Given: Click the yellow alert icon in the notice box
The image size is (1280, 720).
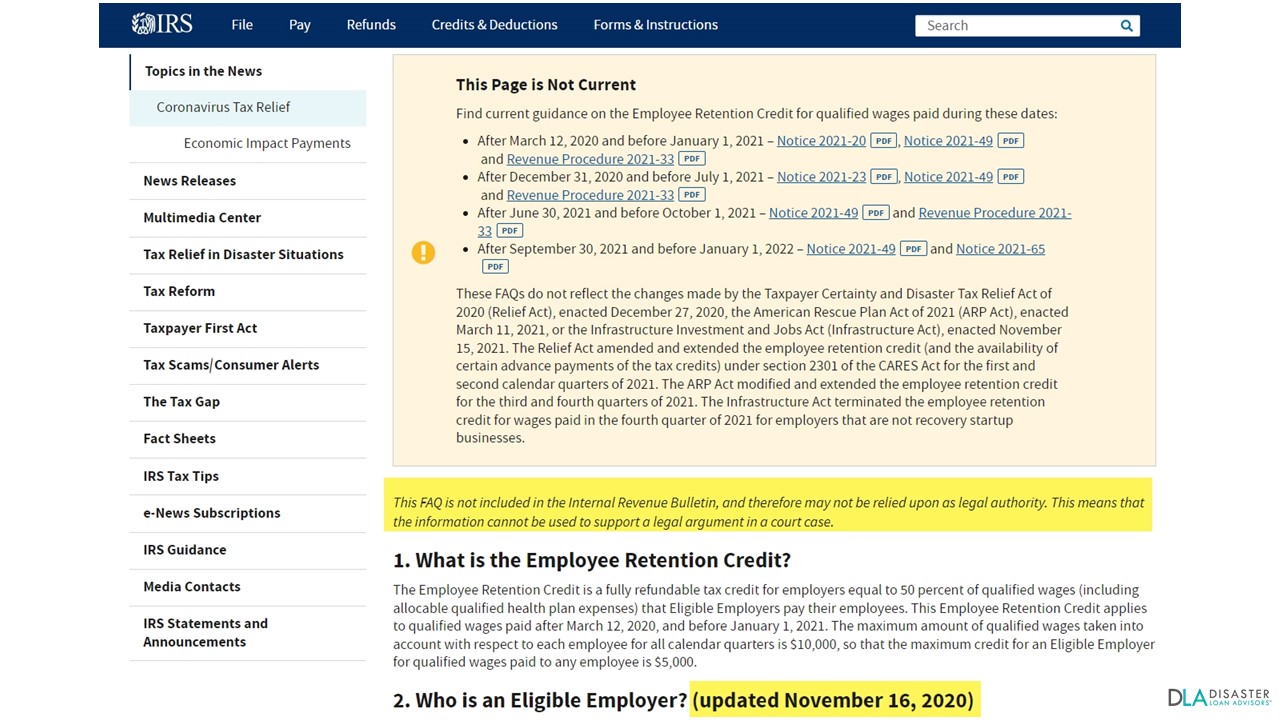Looking at the screenshot, I should pyautogui.click(x=423, y=253).
